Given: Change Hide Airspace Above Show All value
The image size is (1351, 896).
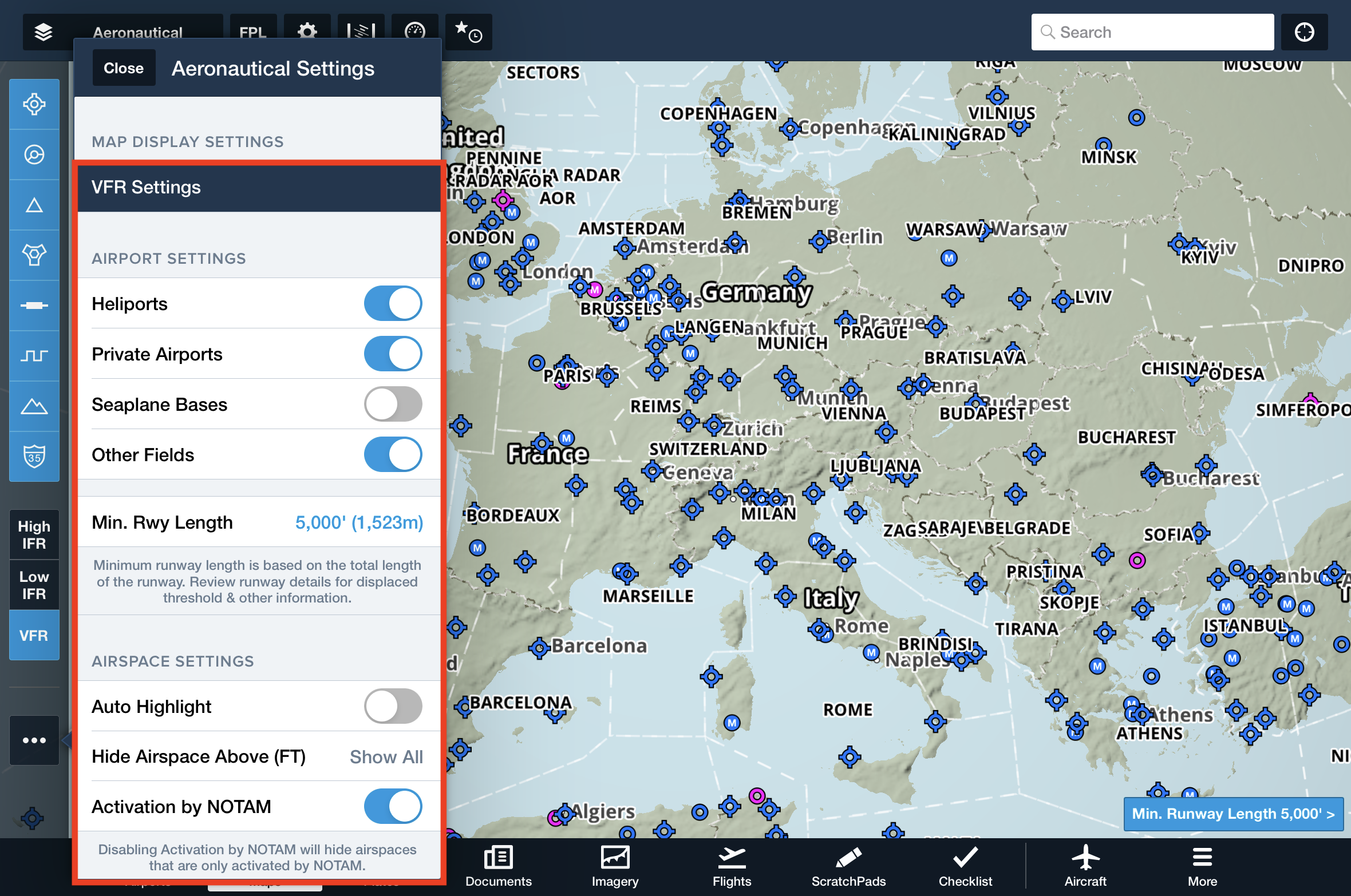Looking at the screenshot, I should point(386,757).
